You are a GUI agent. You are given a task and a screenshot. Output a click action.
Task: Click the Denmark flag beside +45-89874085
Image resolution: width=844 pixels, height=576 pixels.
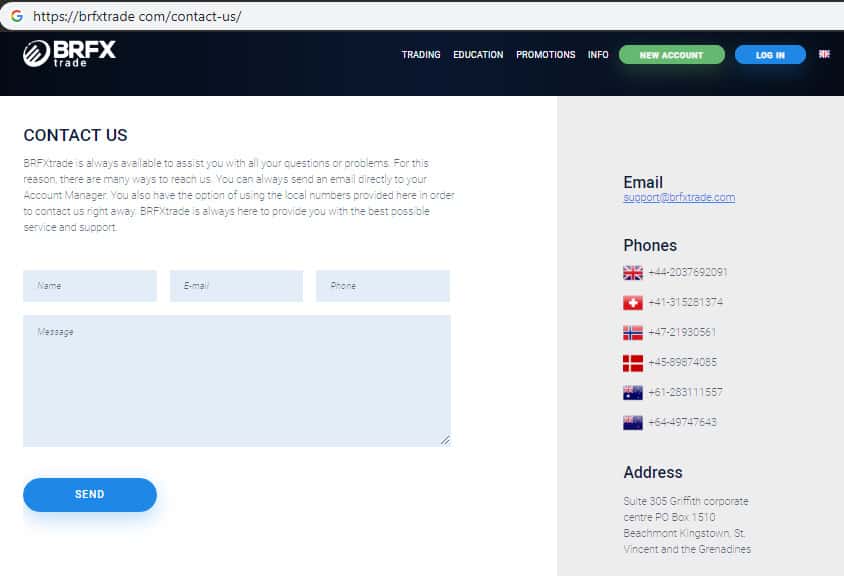pos(632,363)
